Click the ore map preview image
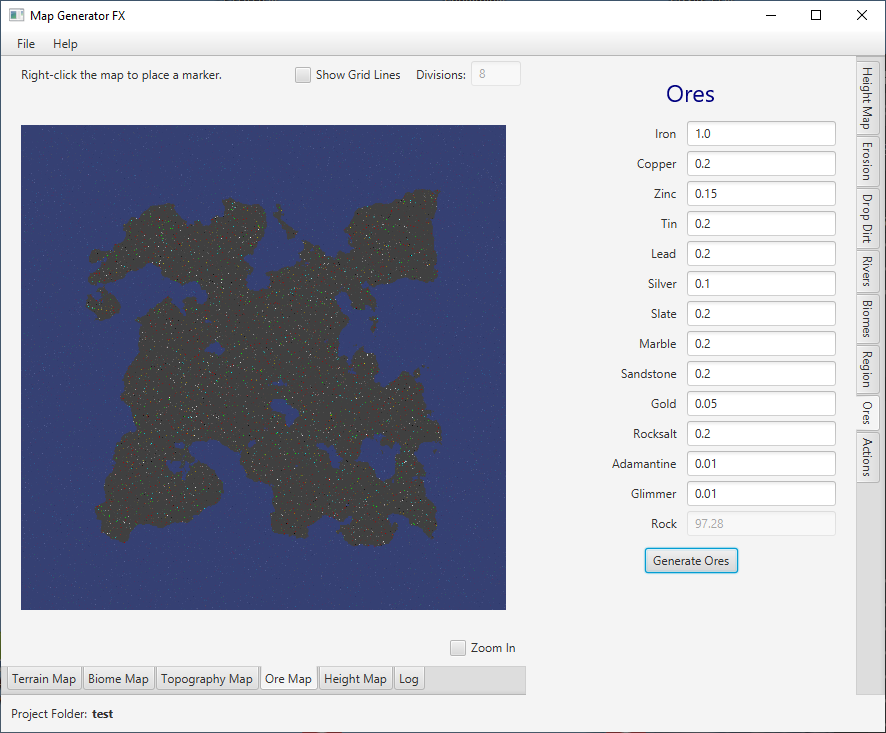The width and height of the screenshot is (886, 733). coord(263,367)
